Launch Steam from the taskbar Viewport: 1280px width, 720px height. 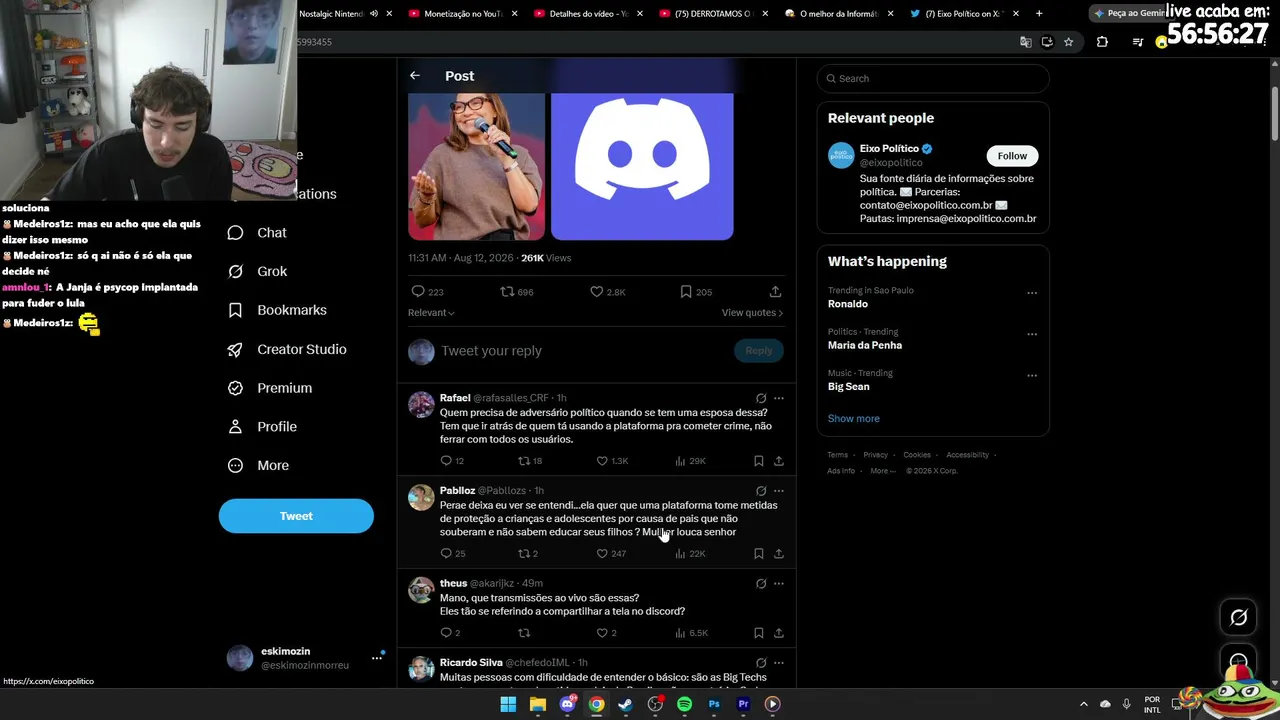pyautogui.click(x=625, y=704)
